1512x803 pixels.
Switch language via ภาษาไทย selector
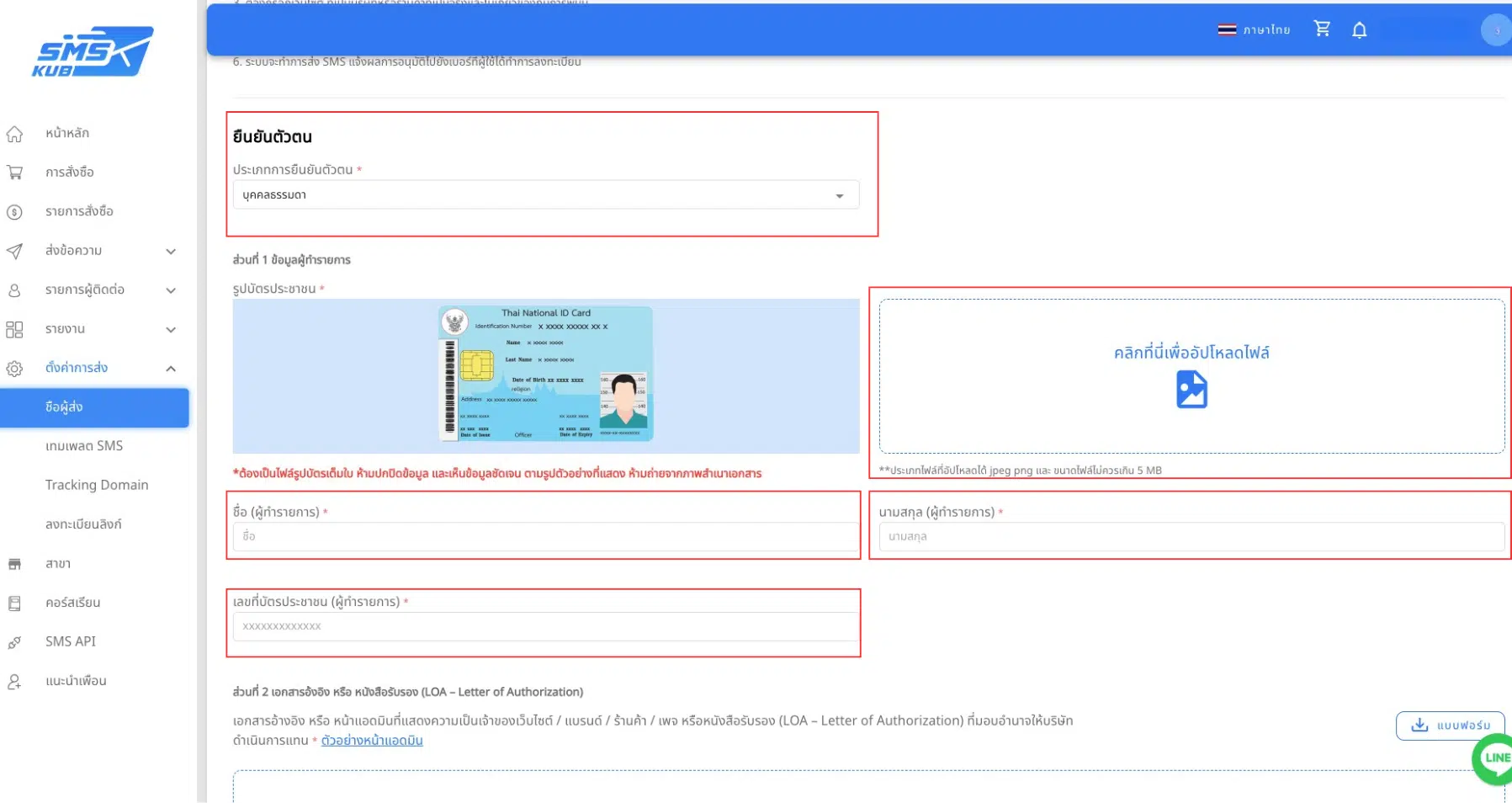1254,29
